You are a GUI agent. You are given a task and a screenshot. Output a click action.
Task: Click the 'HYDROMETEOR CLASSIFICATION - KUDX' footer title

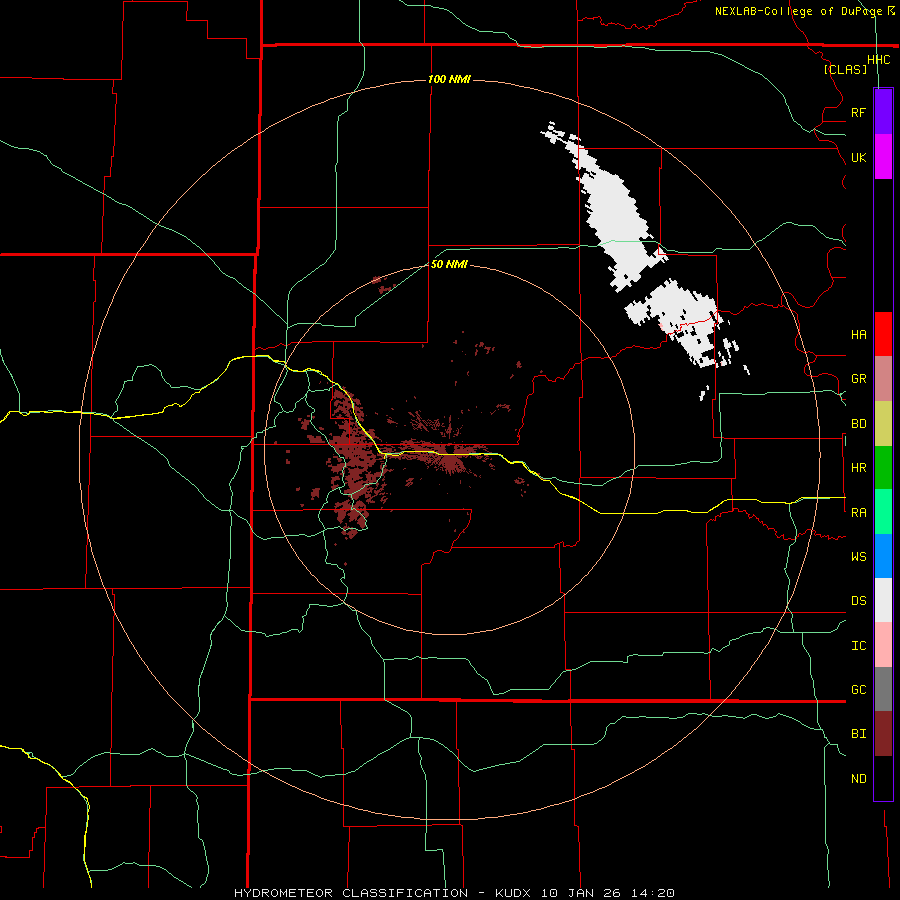[383, 893]
